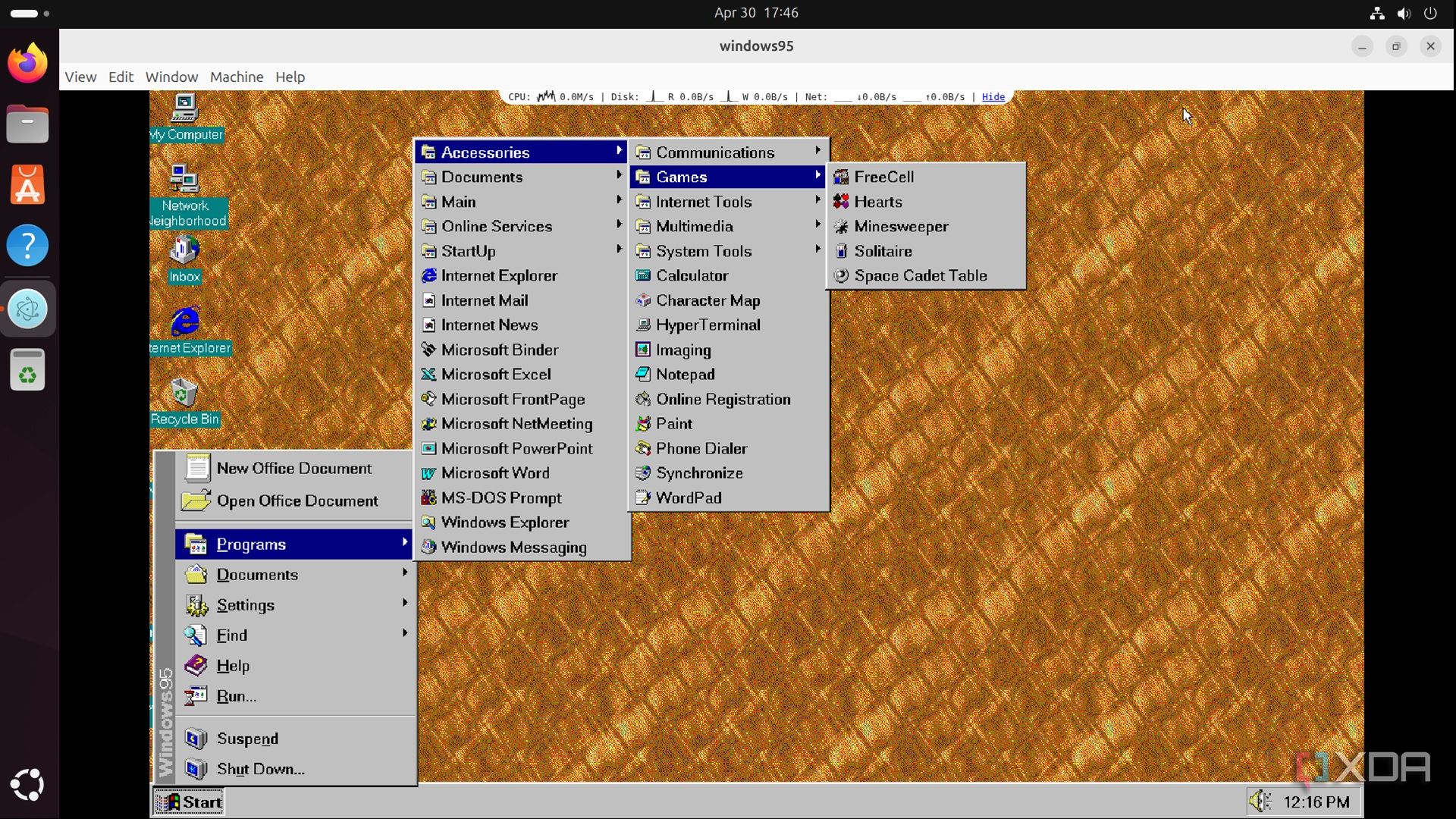This screenshot has height=819, width=1456.
Task: Expand the StartUp program group
Action: (x=522, y=251)
